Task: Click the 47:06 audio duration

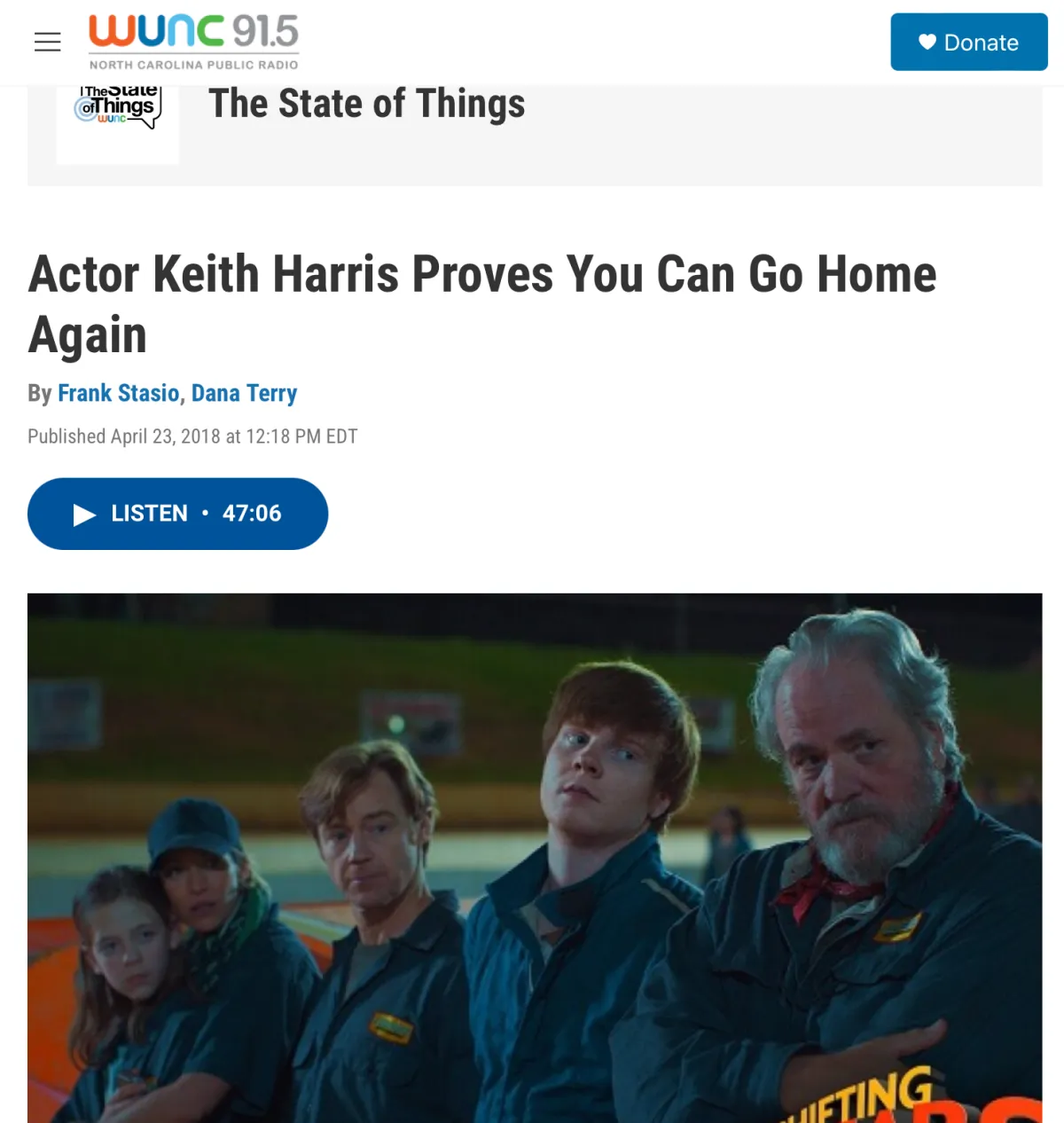Action: 252,514
